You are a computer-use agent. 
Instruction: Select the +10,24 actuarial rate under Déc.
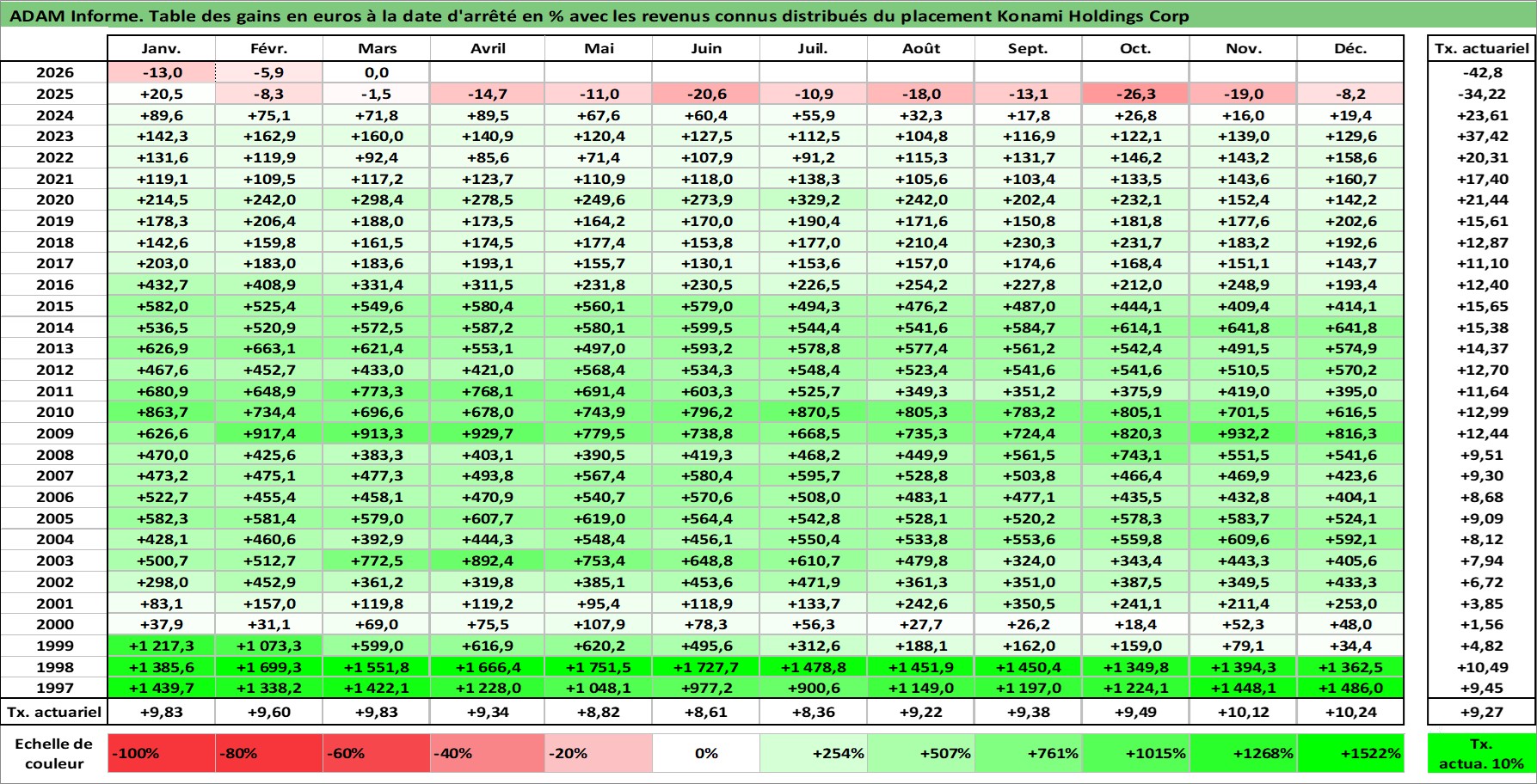[x=1350, y=712]
